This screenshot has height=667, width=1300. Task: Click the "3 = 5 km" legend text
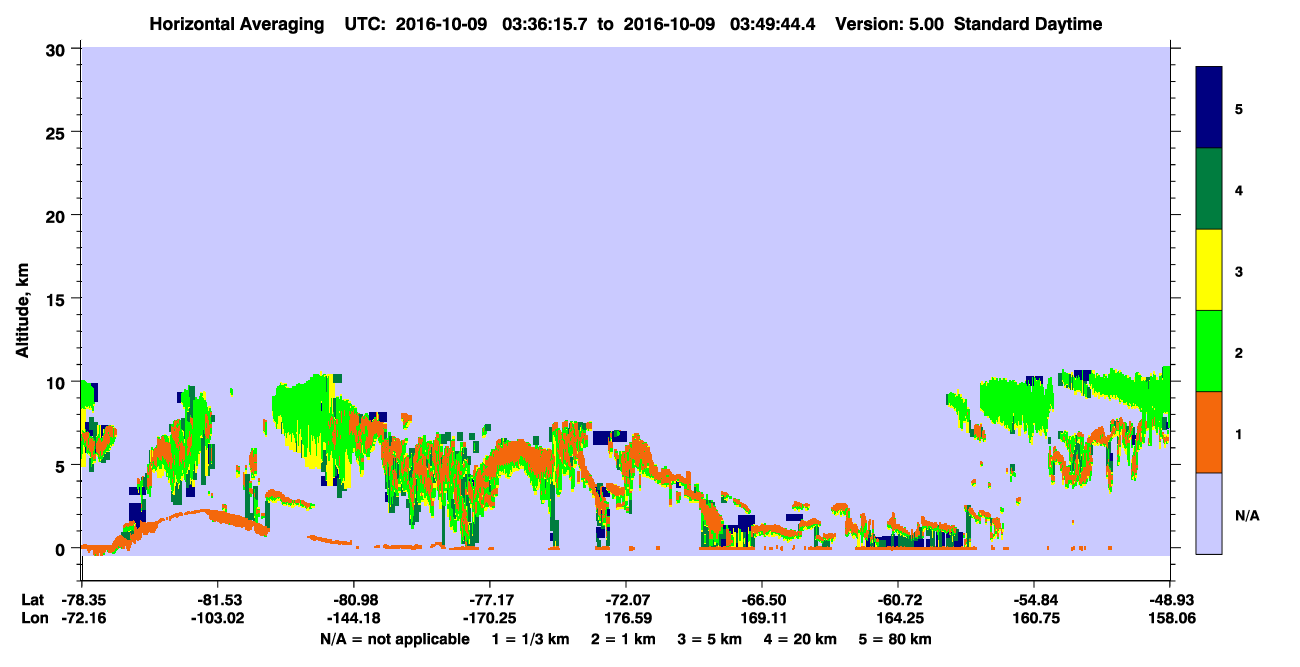[x=710, y=639]
